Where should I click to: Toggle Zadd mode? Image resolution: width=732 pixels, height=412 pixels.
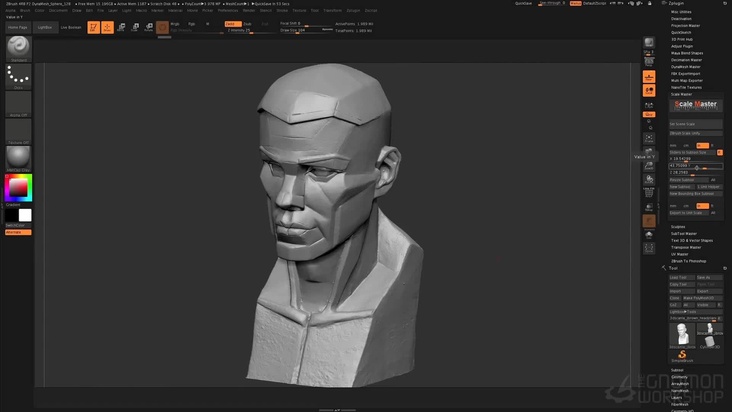coord(232,24)
